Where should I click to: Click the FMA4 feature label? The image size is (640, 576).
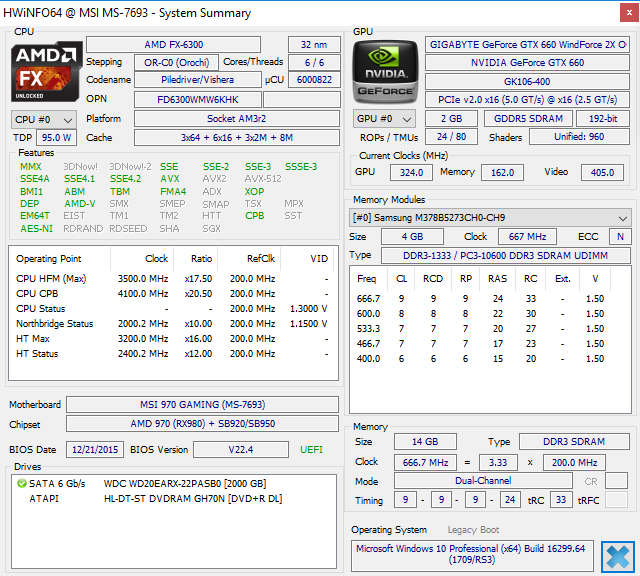[173, 191]
